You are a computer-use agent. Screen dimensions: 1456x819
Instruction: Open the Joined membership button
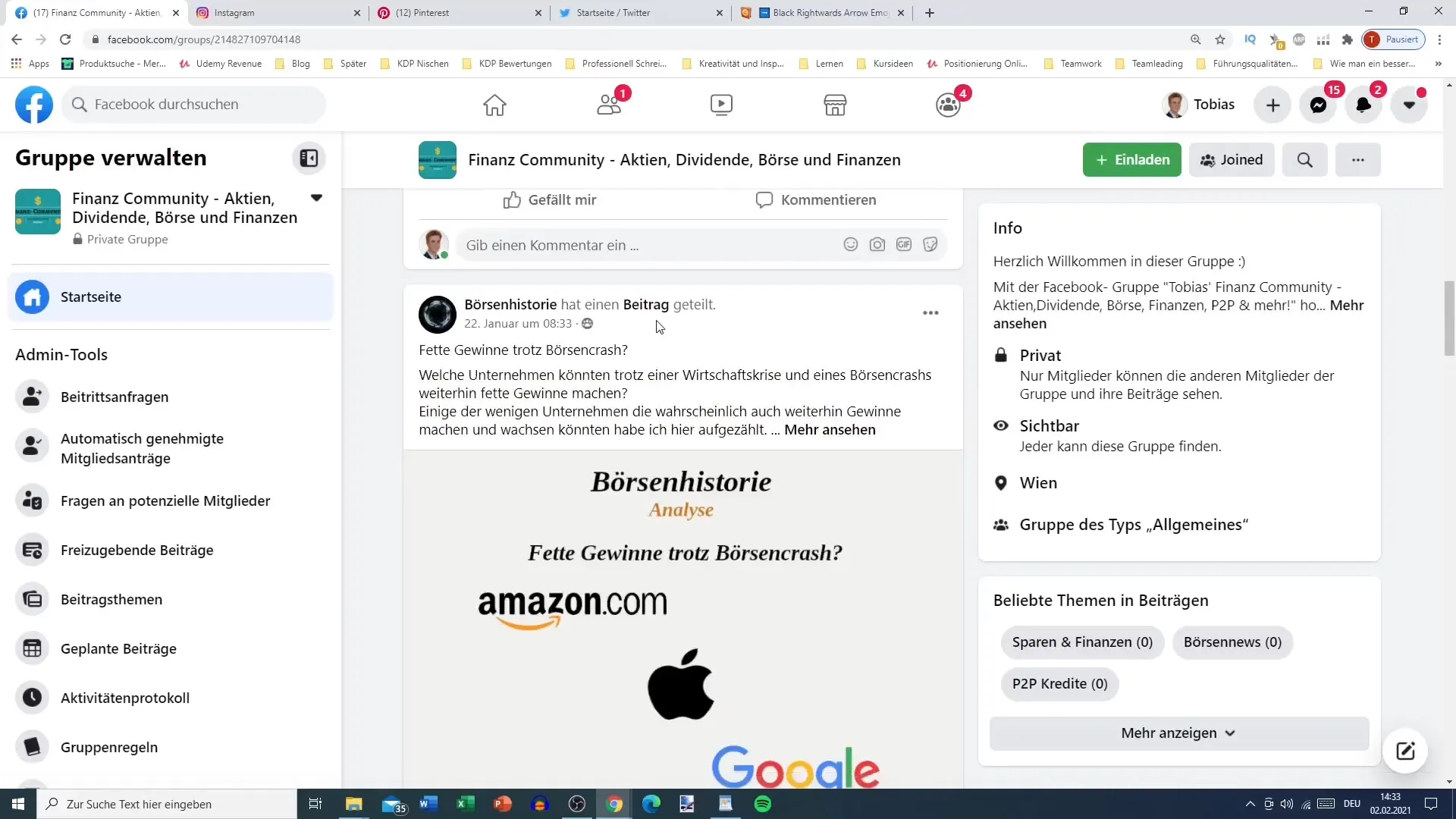tap(1232, 159)
